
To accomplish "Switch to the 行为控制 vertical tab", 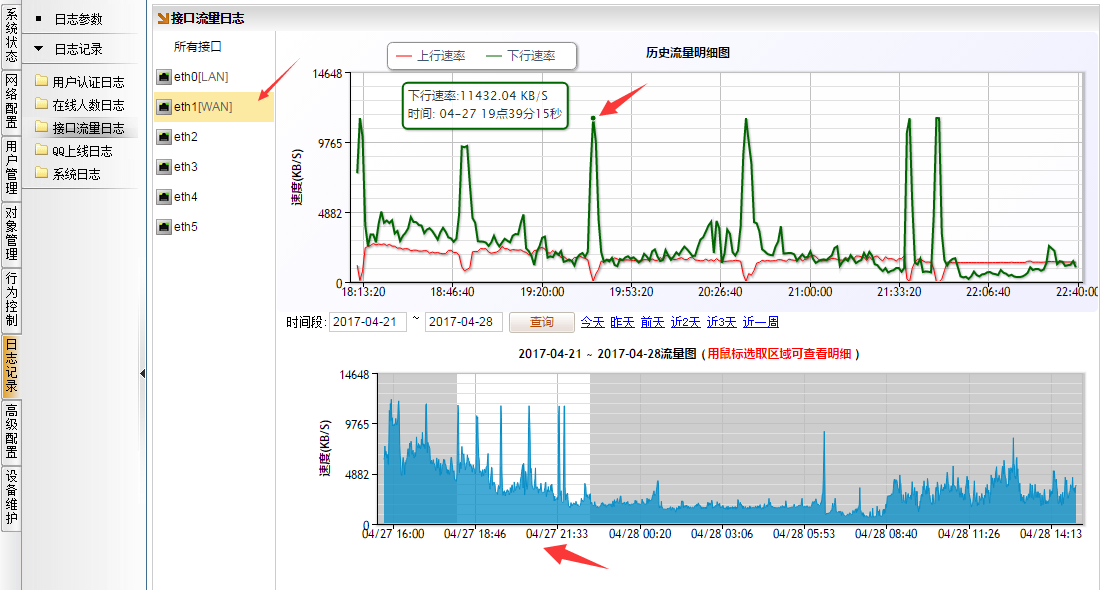I will (x=11, y=300).
